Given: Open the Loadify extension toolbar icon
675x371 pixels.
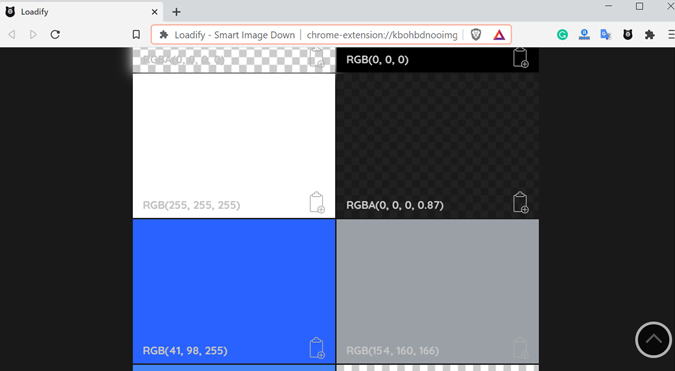Looking at the screenshot, I should (628, 35).
